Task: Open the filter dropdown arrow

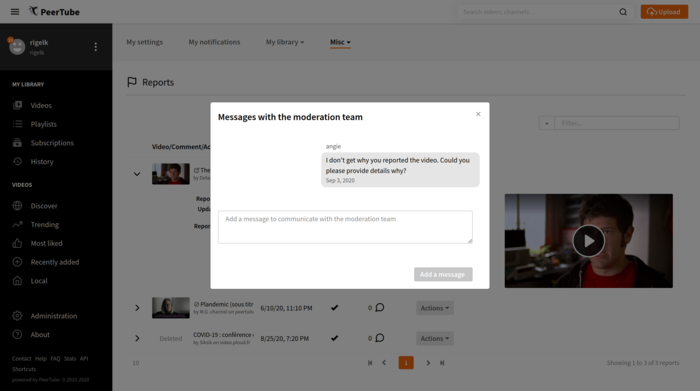Action: [x=546, y=123]
